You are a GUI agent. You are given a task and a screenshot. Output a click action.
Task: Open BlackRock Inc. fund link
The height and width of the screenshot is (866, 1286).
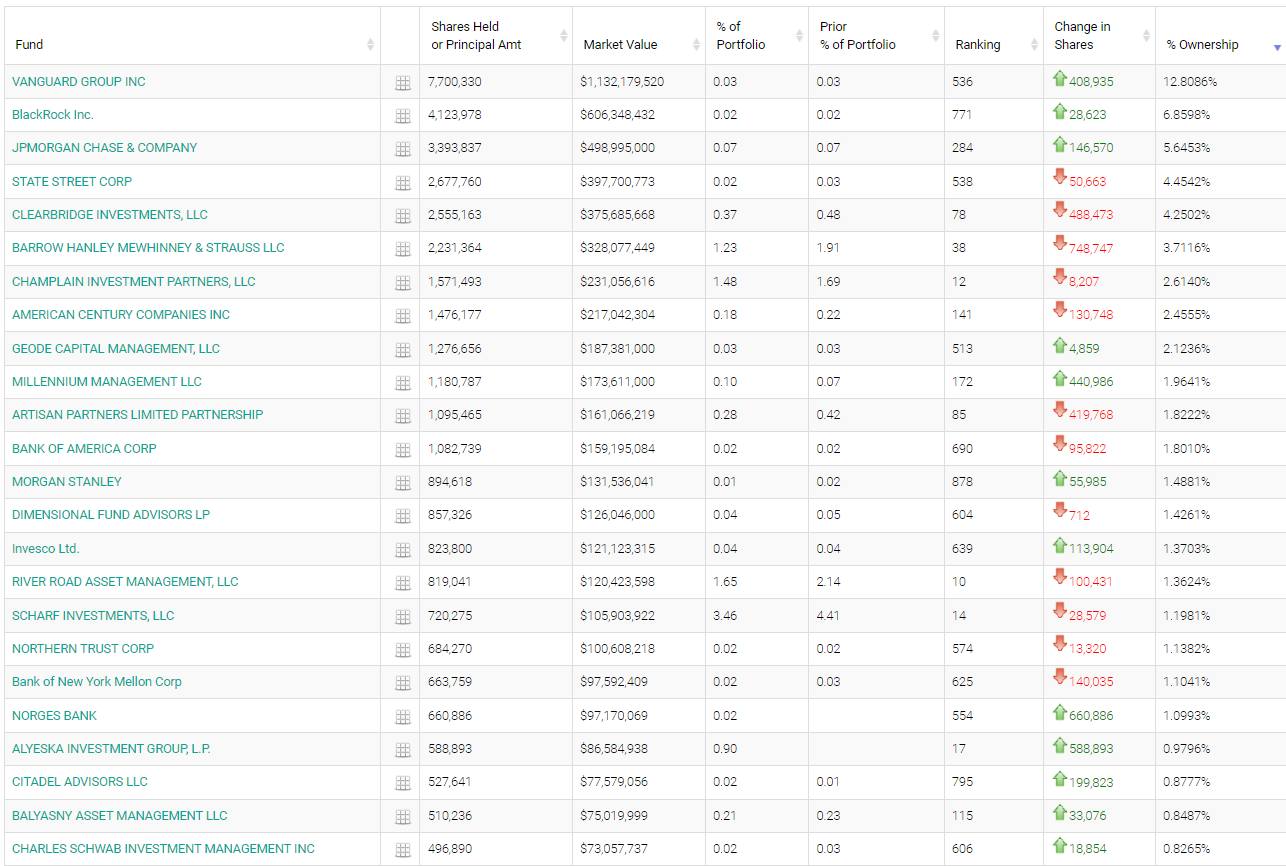point(53,115)
